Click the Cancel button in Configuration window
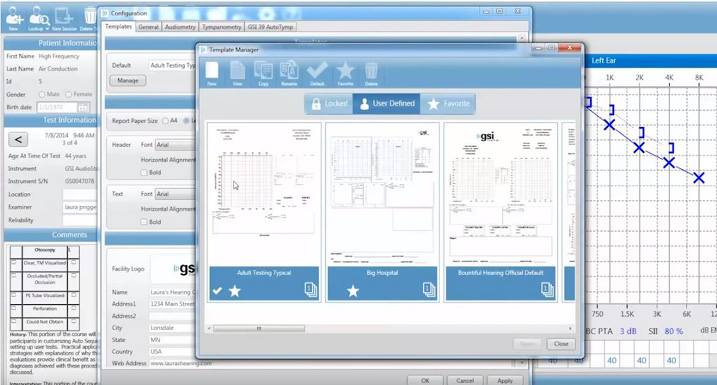The width and height of the screenshot is (717, 385). (465, 380)
